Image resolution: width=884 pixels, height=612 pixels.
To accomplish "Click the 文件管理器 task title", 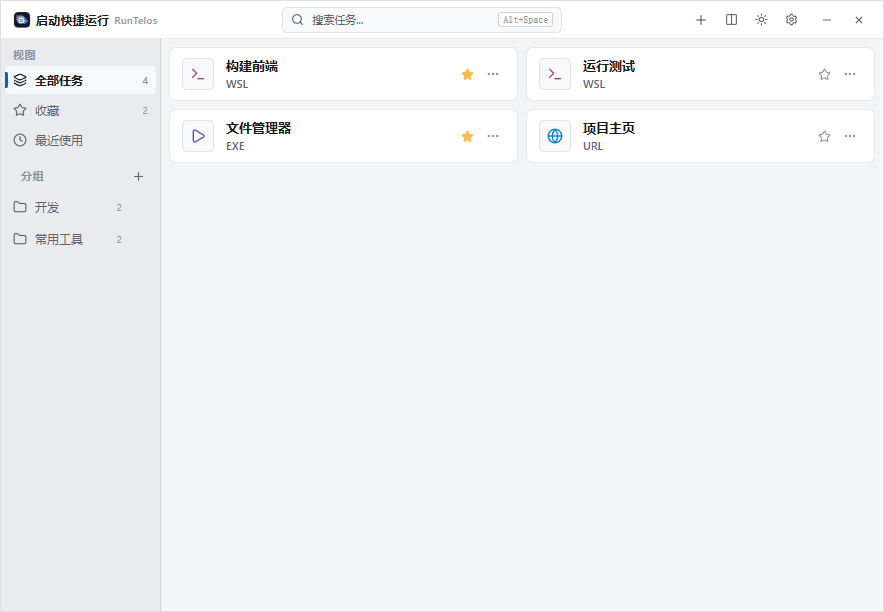I will (258, 128).
